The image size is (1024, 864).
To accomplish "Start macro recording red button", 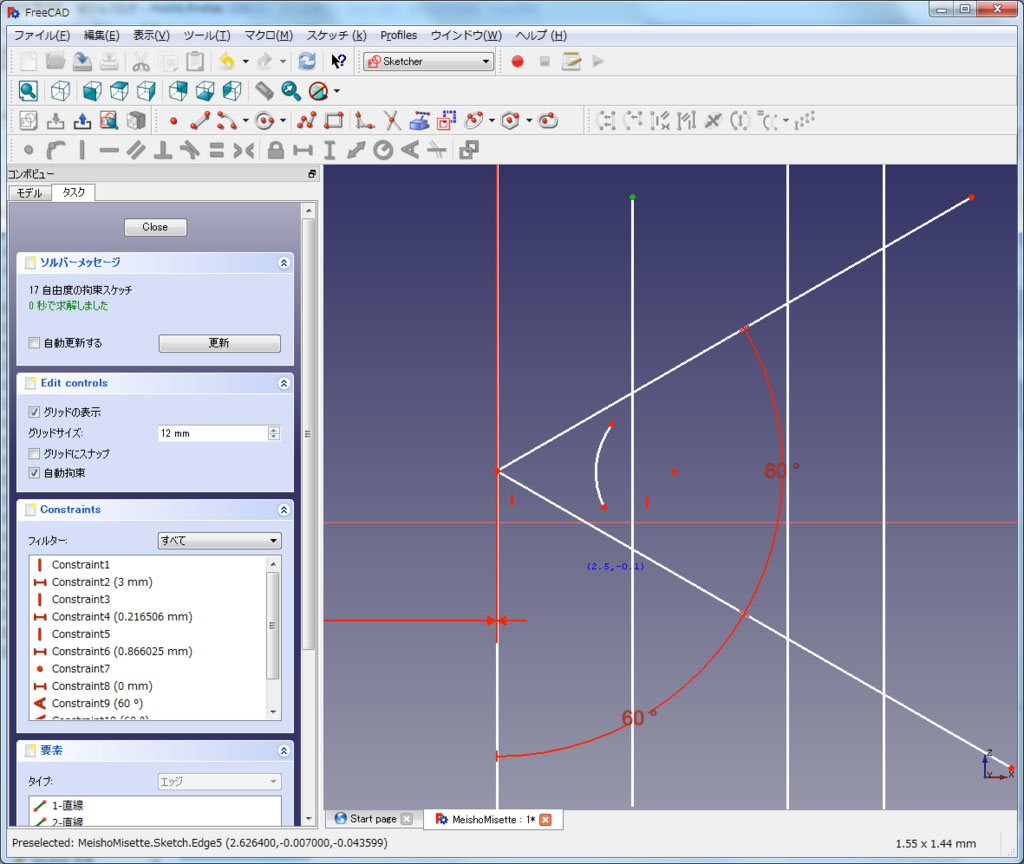I will [517, 61].
